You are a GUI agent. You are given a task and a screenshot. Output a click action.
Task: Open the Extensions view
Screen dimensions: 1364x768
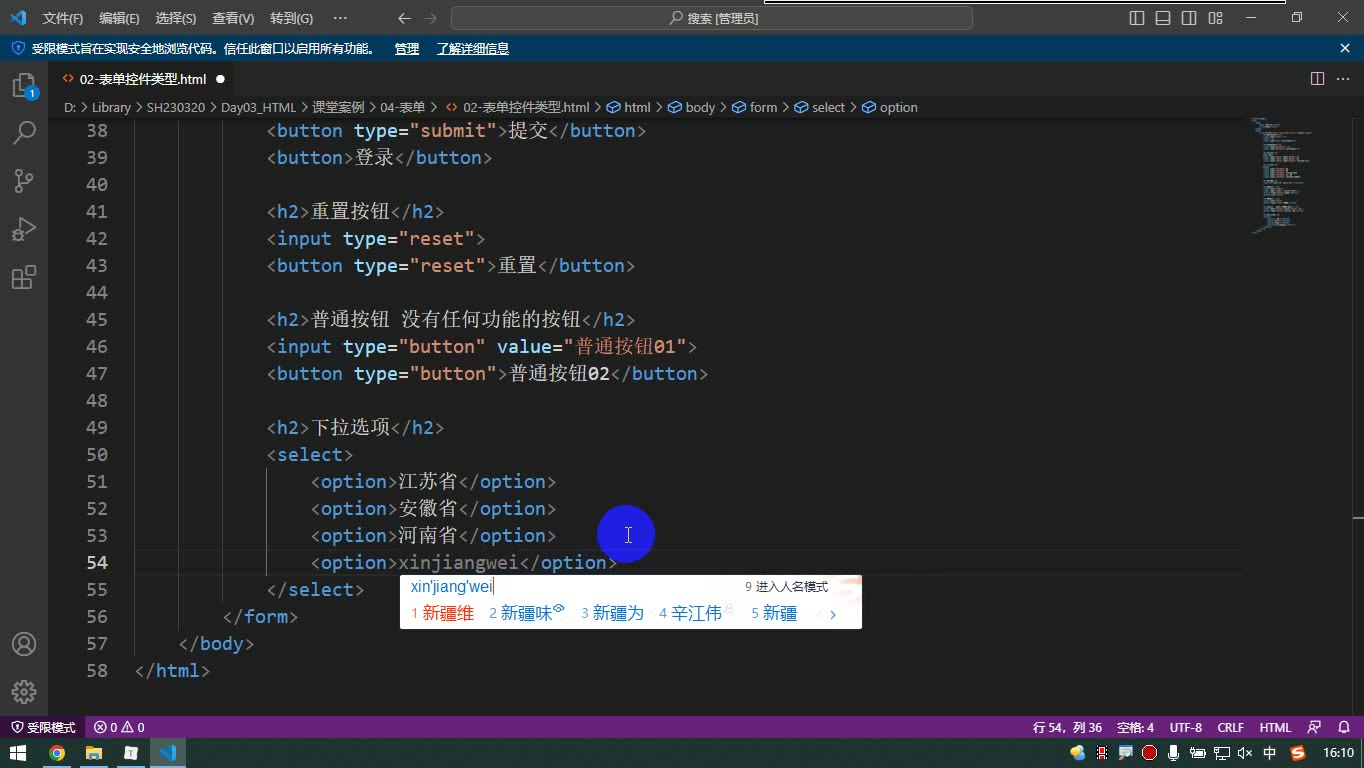tap(24, 277)
